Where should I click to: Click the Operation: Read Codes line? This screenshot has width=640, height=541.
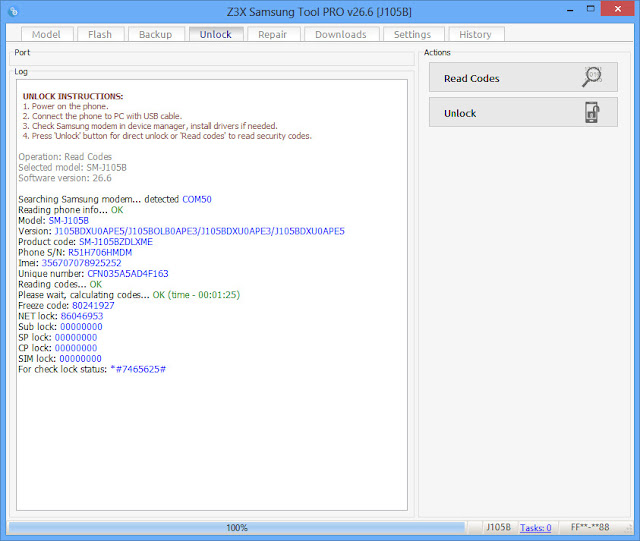pos(65,157)
